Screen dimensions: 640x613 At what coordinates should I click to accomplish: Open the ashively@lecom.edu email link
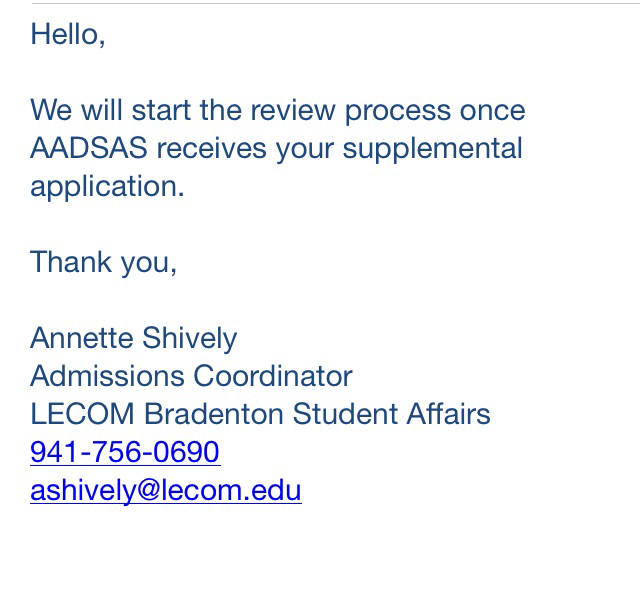pyautogui.click(x=166, y=491)
